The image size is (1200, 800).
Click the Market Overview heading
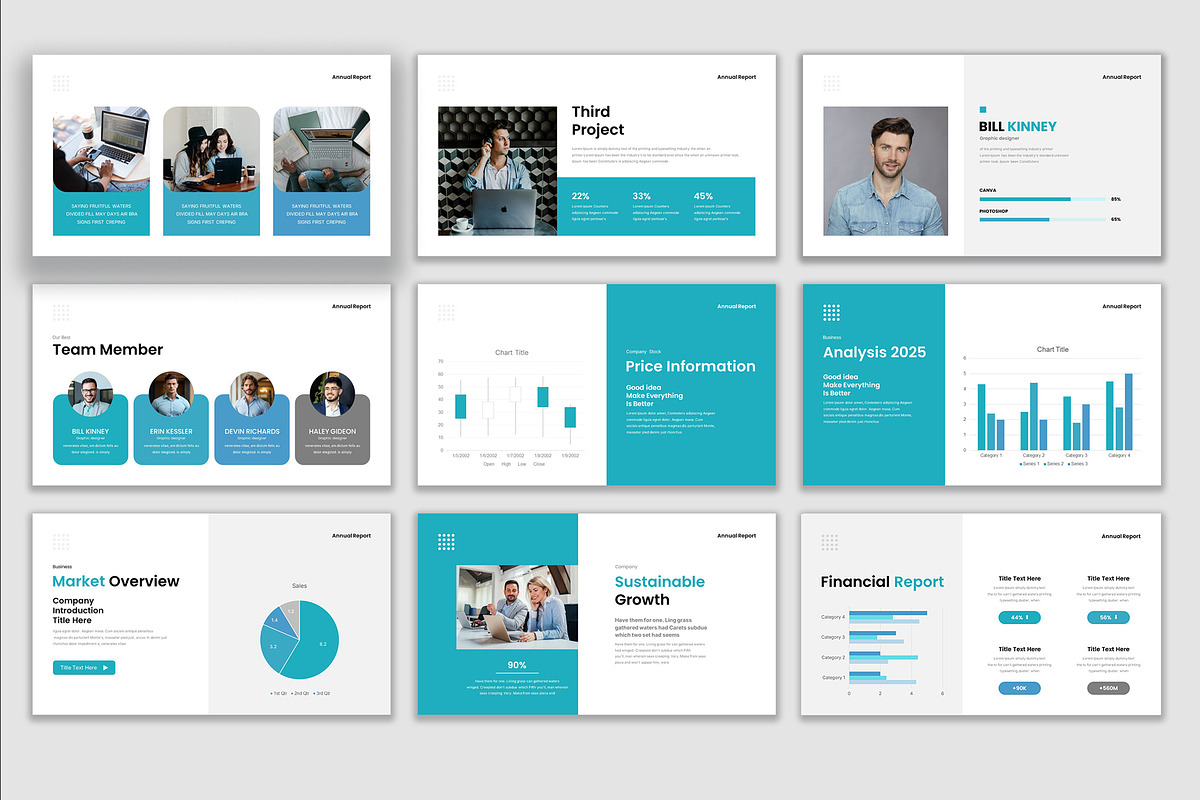[116, 581]
